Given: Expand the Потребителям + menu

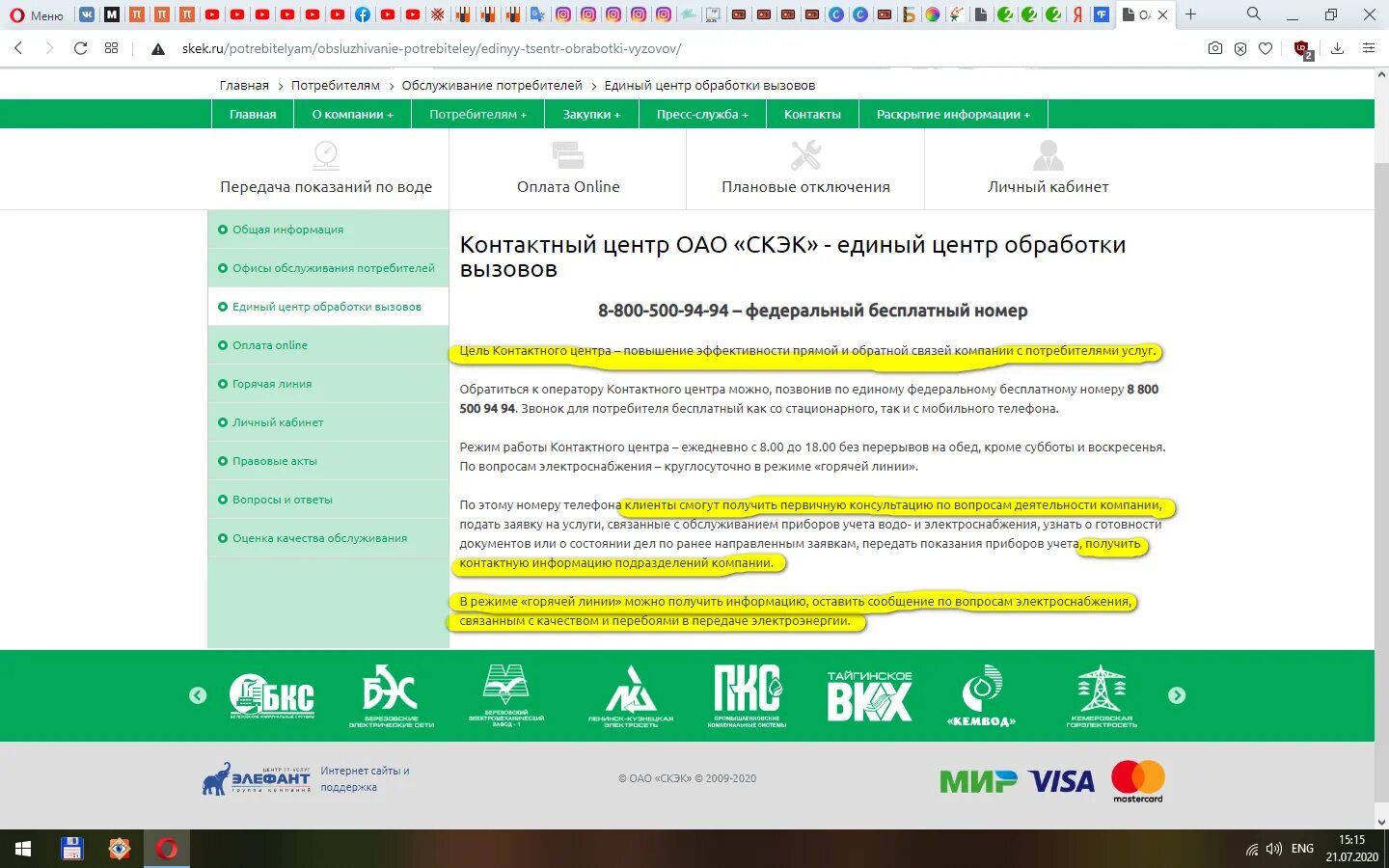Looking at the screenshot, I should (x=478, y=114).
